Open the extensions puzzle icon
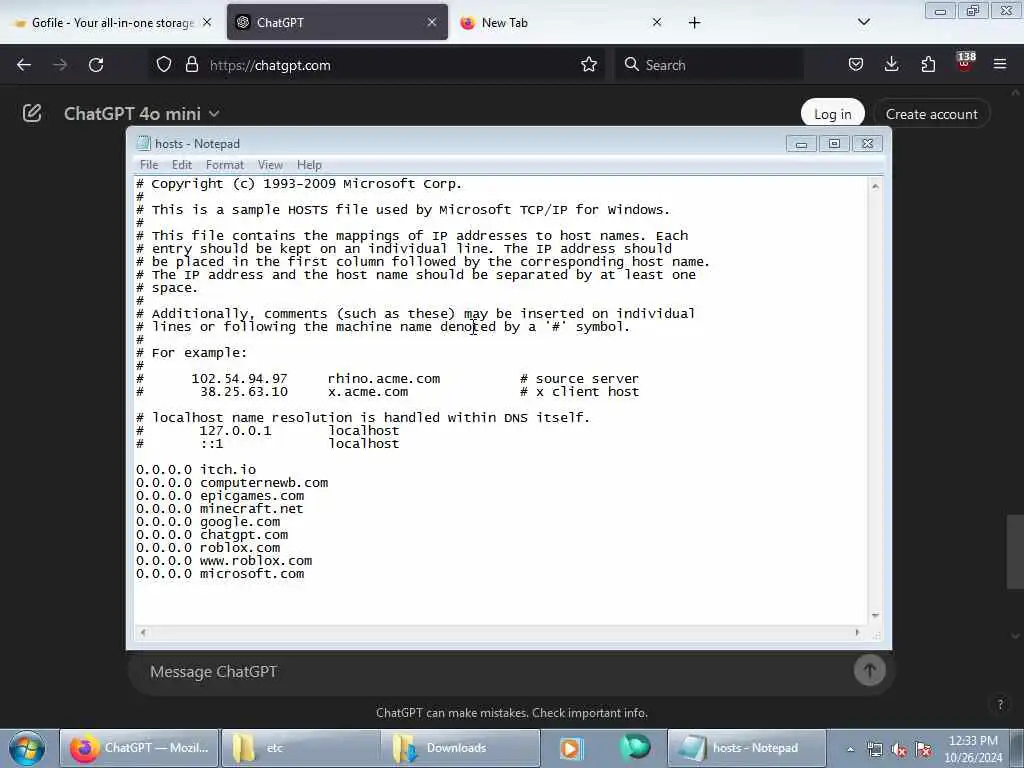The height and width of the screenshot is (768, 1024). 928,65
